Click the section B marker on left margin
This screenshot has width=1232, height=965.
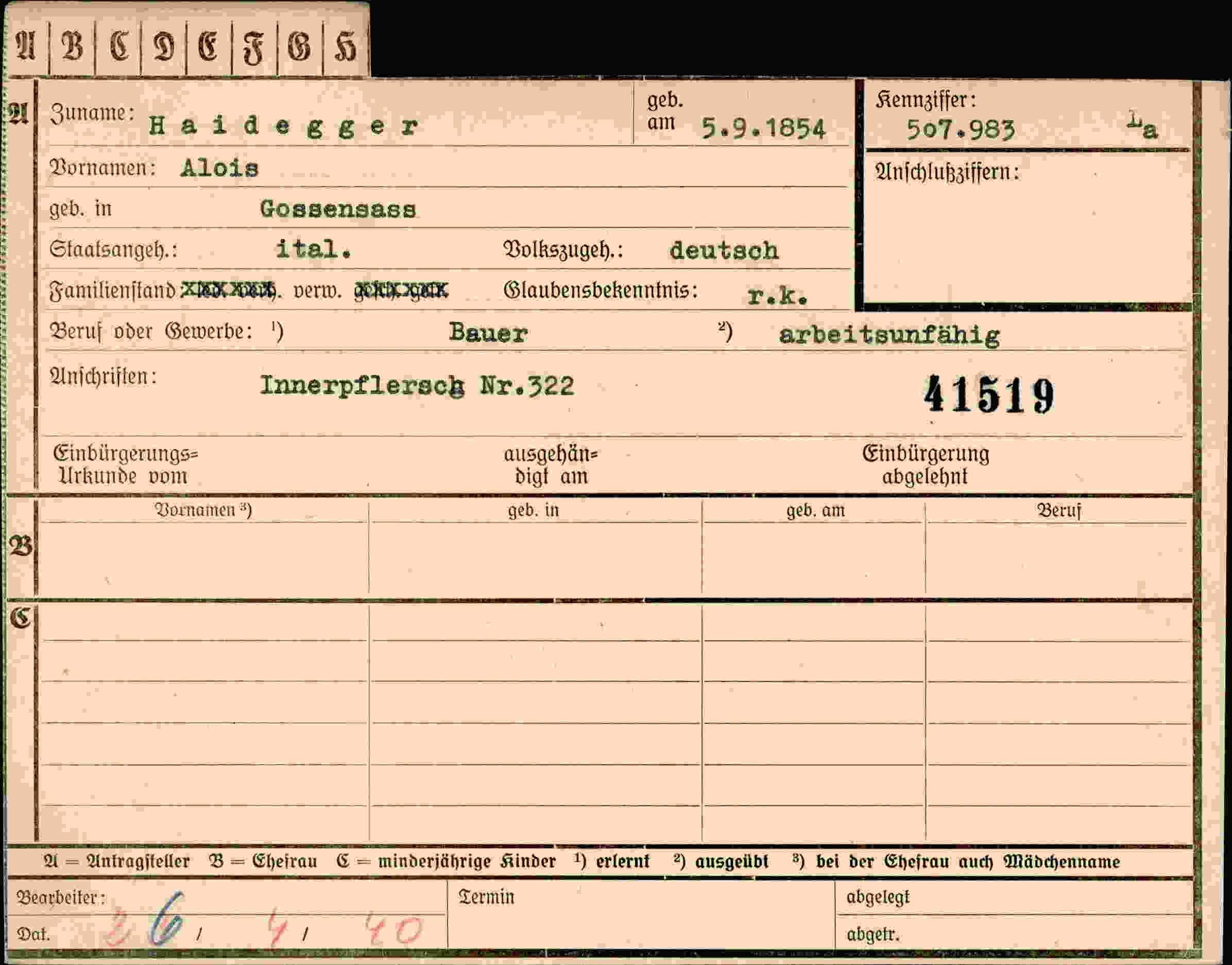point(22,547)
